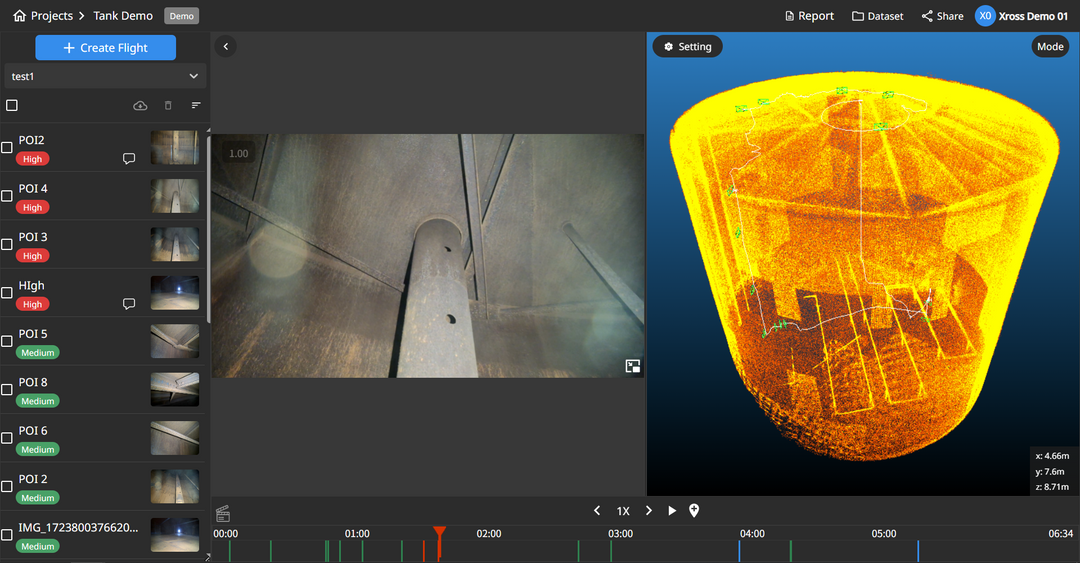
Task: Click the add POI marker pin icon
Action: 694,511
